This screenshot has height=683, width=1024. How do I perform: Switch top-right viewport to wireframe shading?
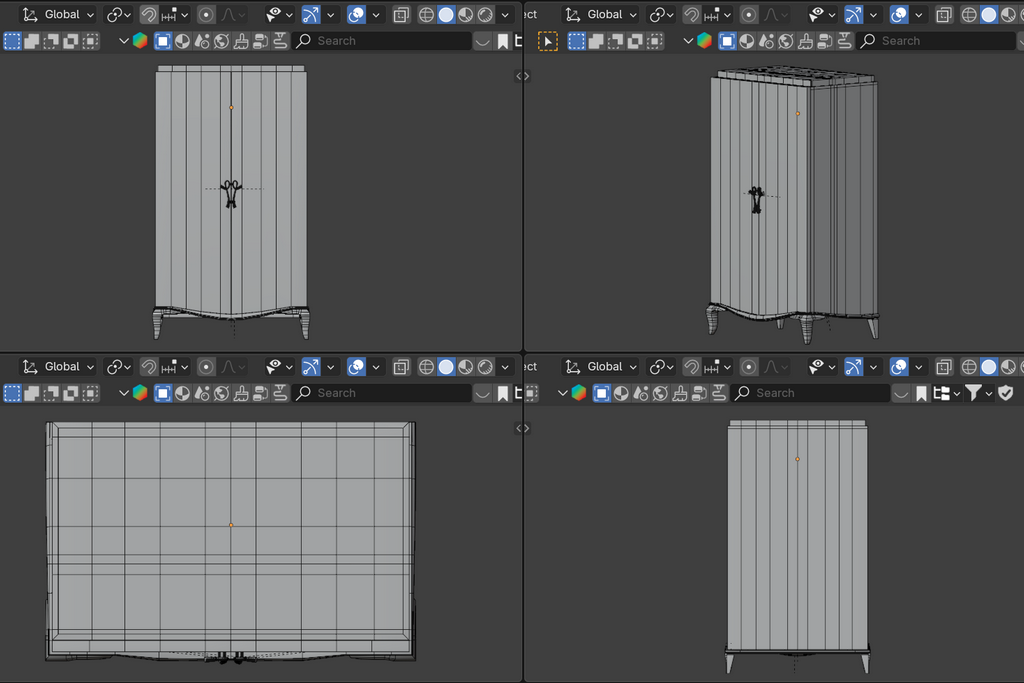[968, 15]
